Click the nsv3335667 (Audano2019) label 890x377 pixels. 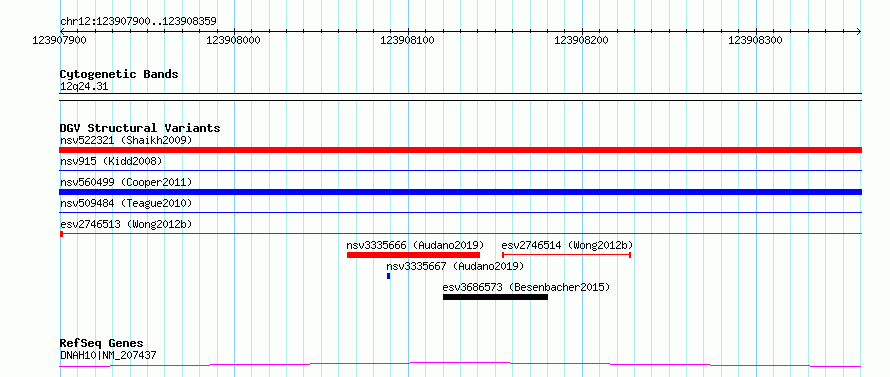pos(455,266)
